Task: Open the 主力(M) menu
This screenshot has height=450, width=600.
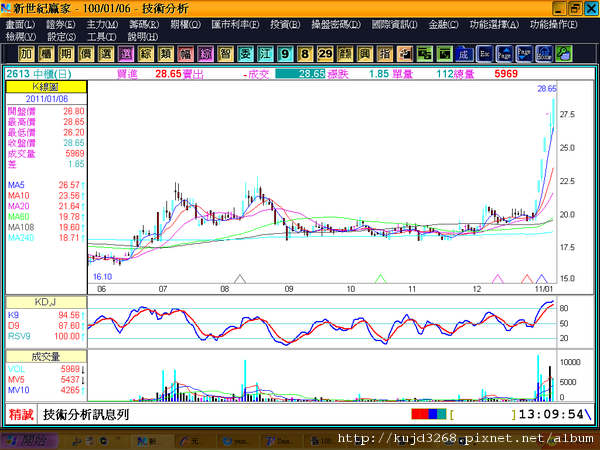Action: [x=102, y=24]
